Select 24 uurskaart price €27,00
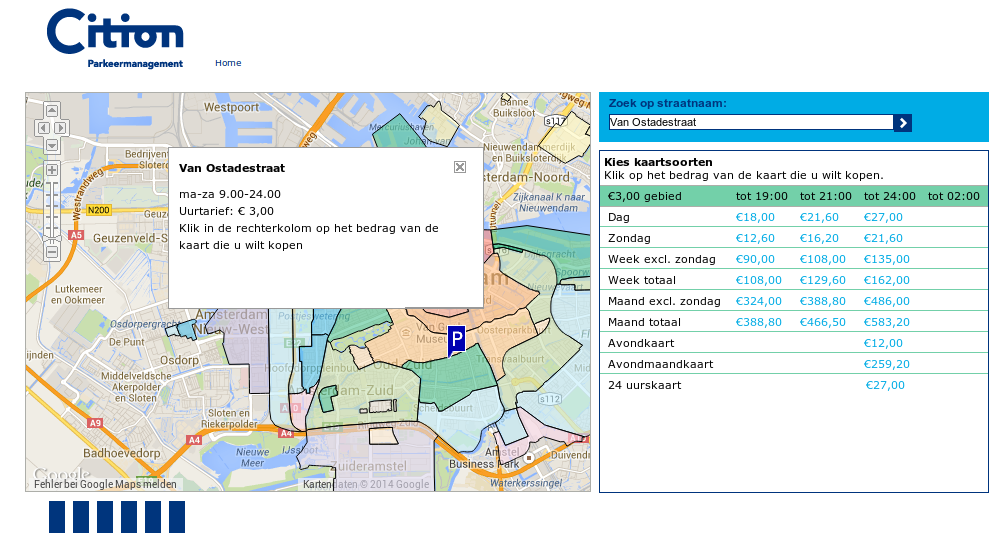This screenshot has width=1004, height=545. coord(885,385)
